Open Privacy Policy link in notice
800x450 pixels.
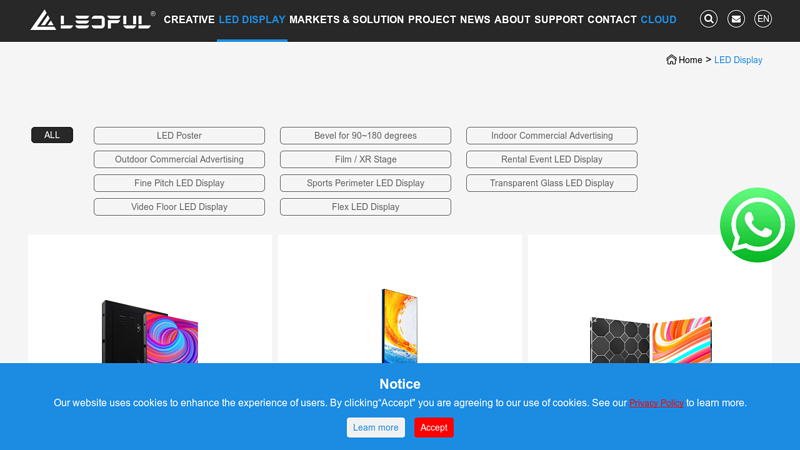(x=656, y=403)
